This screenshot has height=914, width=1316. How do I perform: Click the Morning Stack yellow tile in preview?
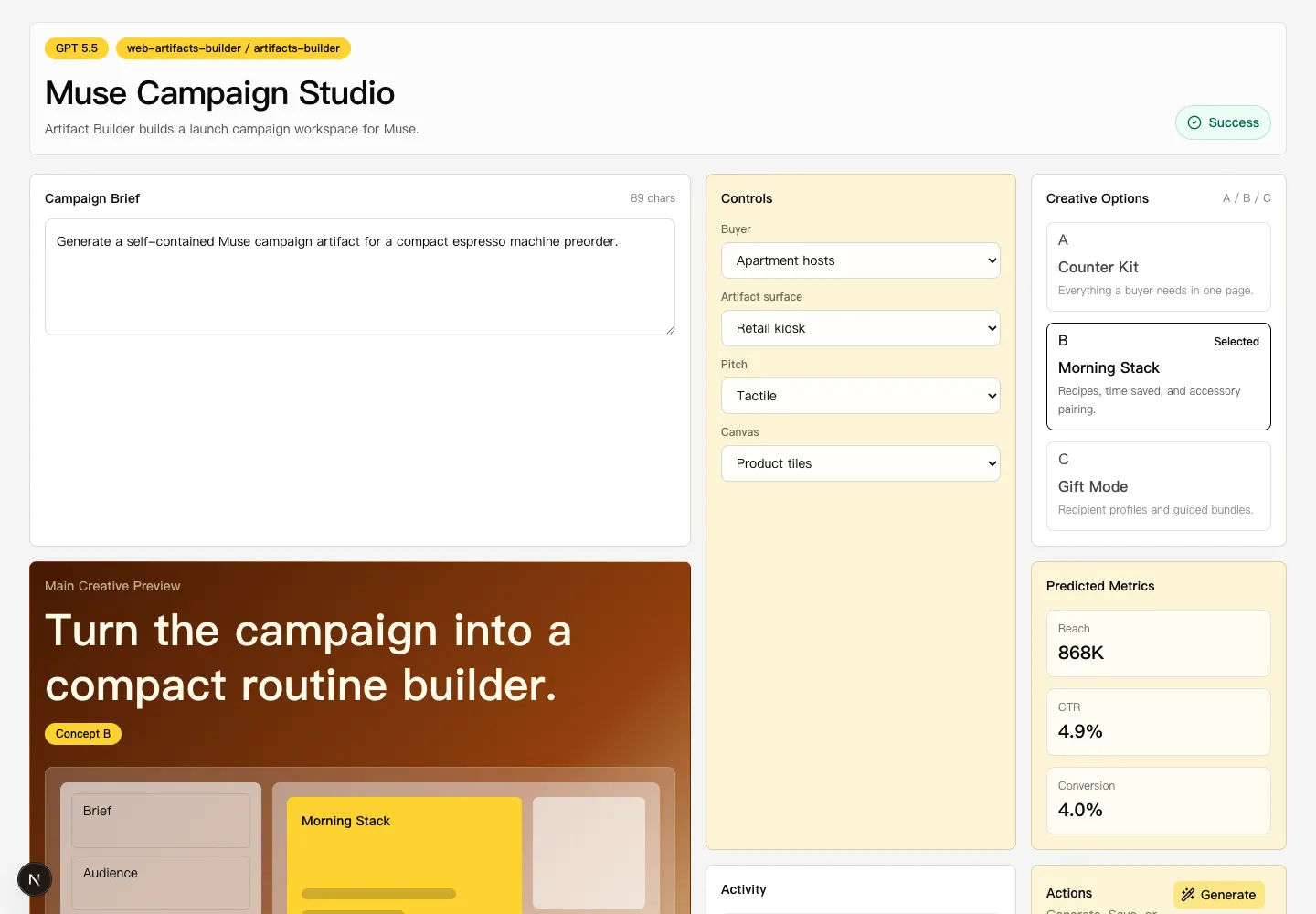[404, 856]
